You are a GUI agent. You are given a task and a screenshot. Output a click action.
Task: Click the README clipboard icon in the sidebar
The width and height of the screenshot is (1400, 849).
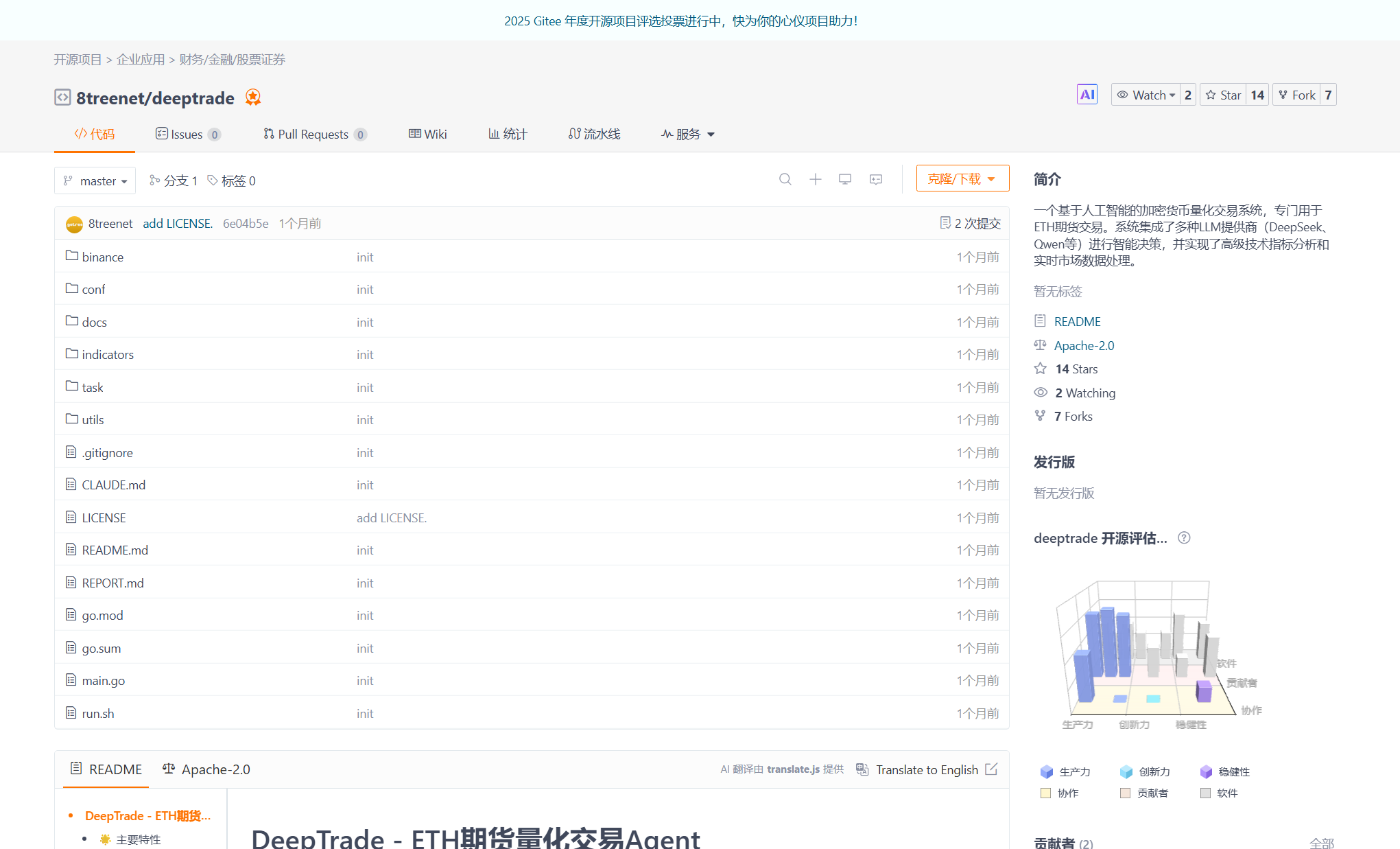click(x=1041, y=321)
